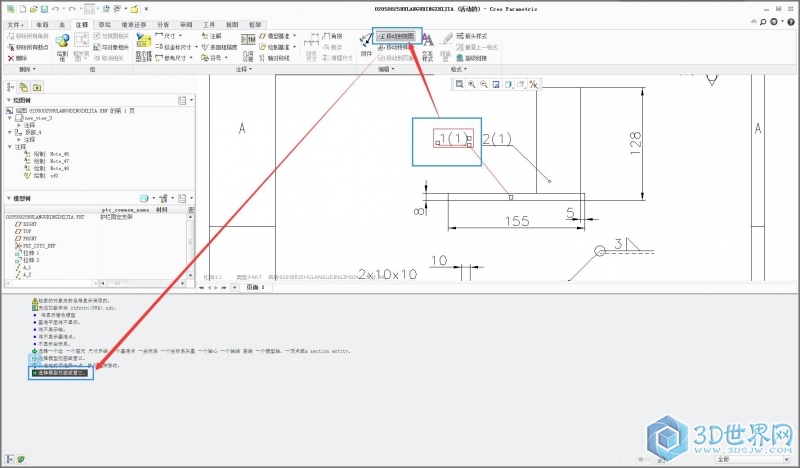The width and height of the screenshot is (800, 468).
Task: Open the layer tree navigator tab icon
Action: (x=23, y=87)
